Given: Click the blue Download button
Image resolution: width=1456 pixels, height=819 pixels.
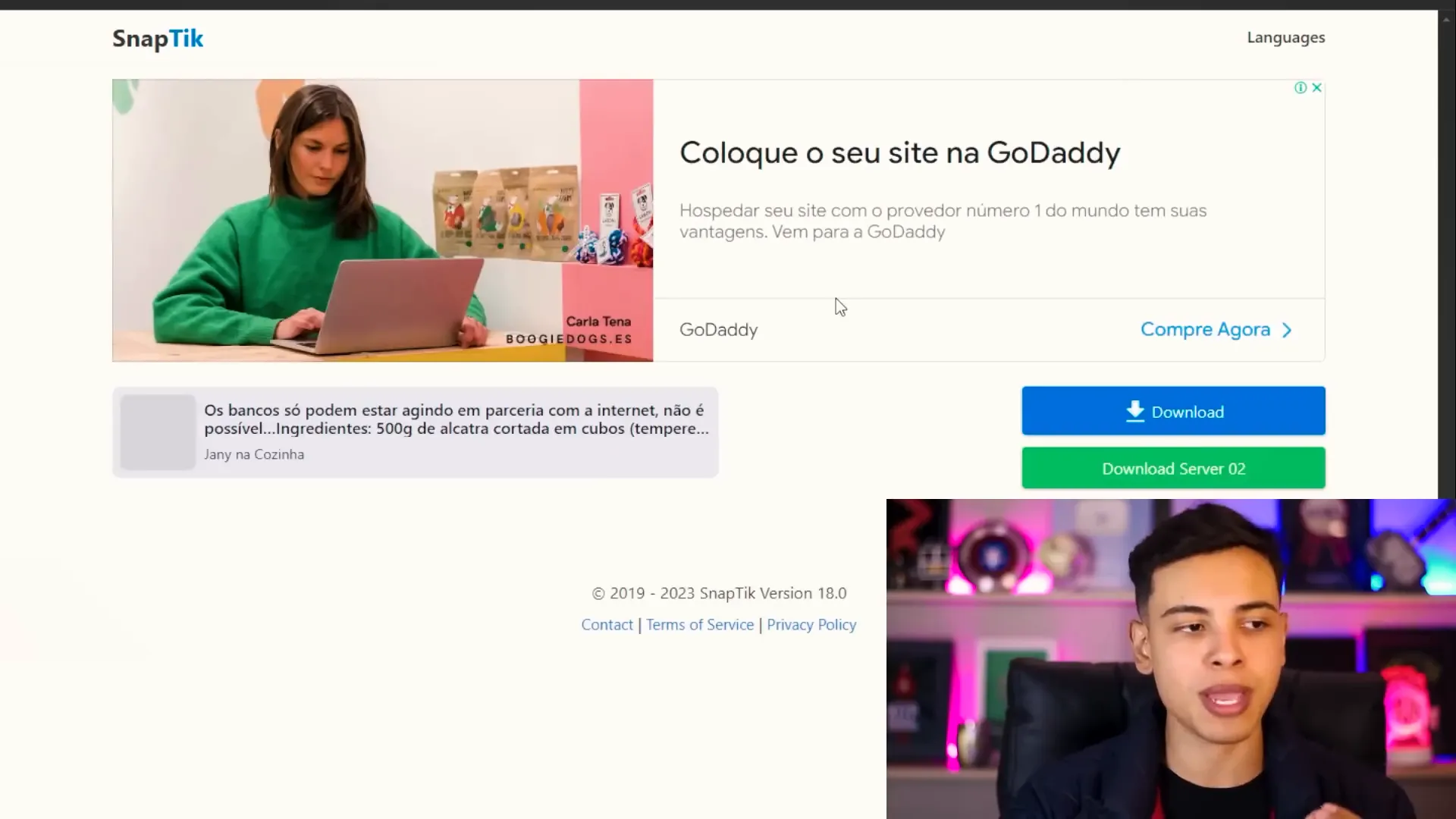Looking at the screenshot, I should pos(1173,411).
